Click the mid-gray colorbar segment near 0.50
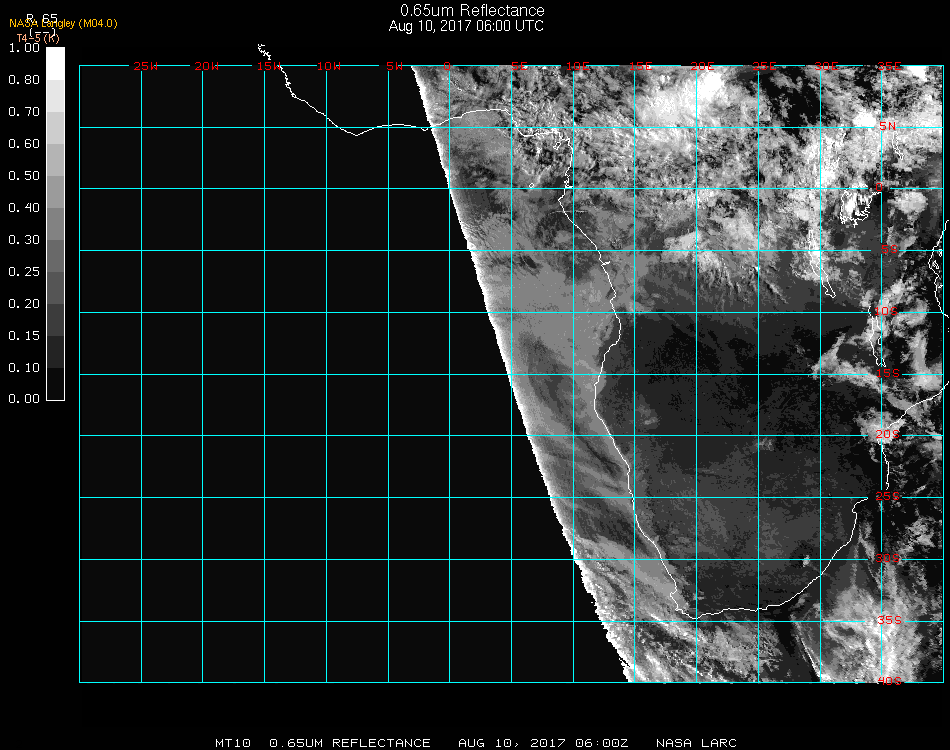 coord(55,191)
